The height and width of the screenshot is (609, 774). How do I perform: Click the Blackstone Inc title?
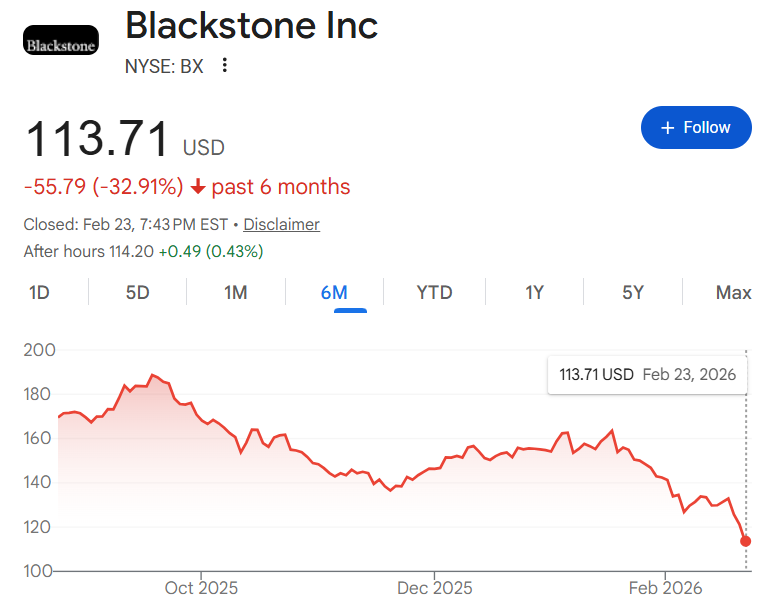251,25
